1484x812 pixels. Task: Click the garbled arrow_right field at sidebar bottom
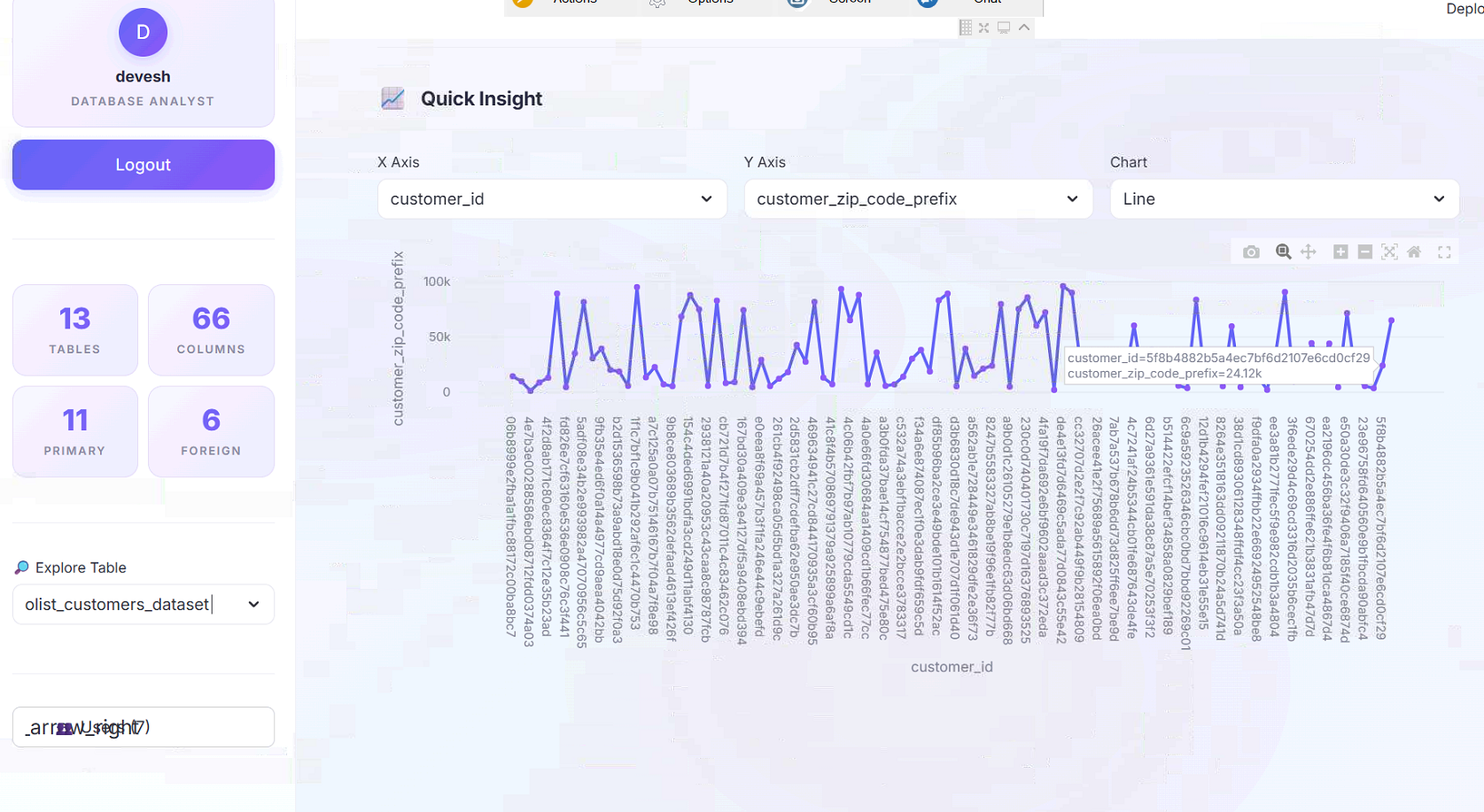(144, 727)
